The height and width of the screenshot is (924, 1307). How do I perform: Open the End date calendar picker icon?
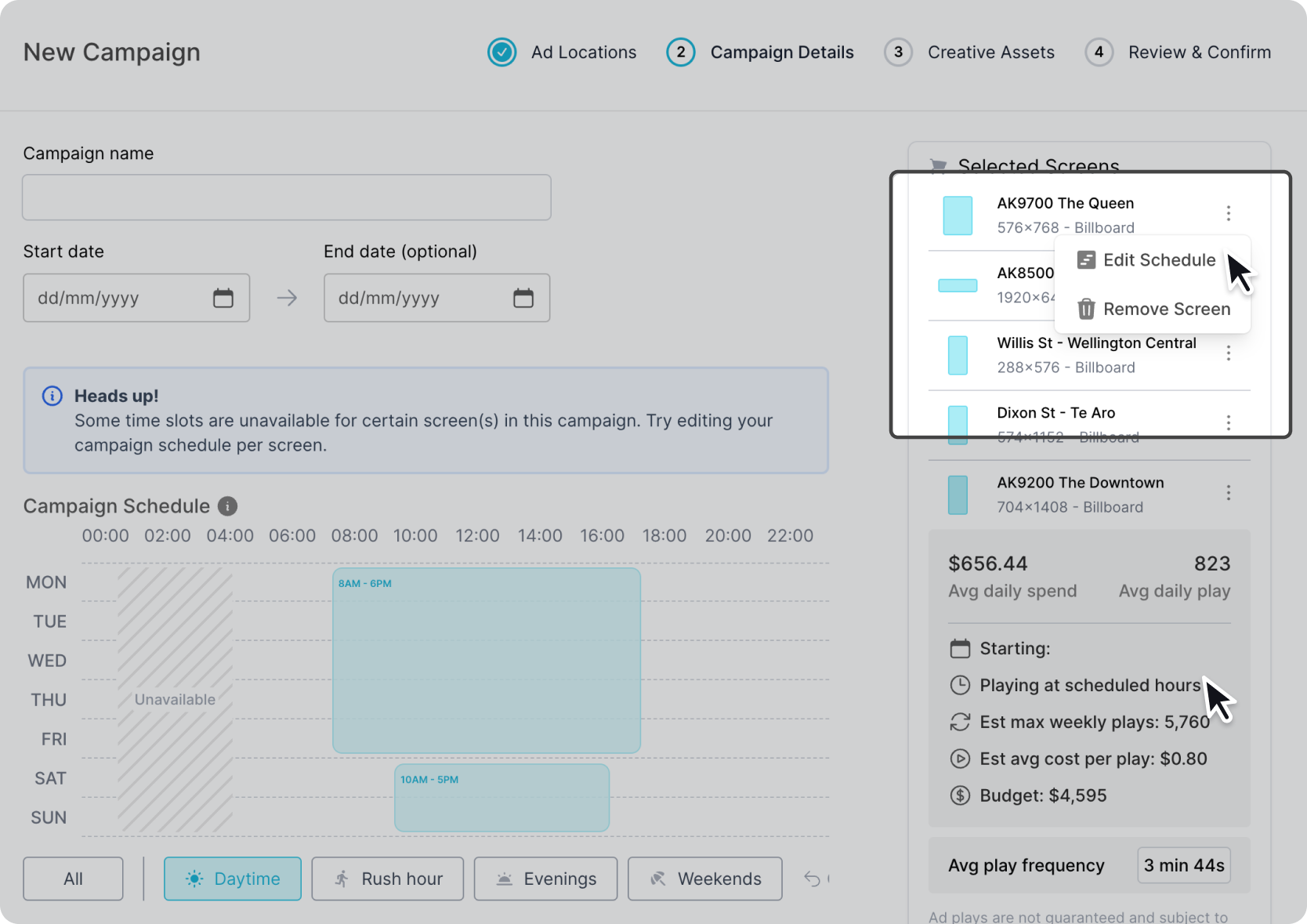pos(523,298)
